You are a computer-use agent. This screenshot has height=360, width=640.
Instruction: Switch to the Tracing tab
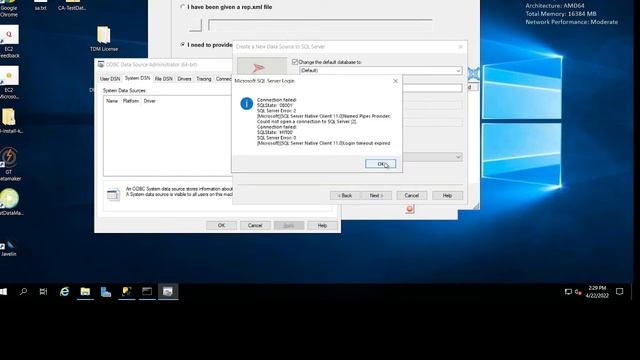point(204,79)
